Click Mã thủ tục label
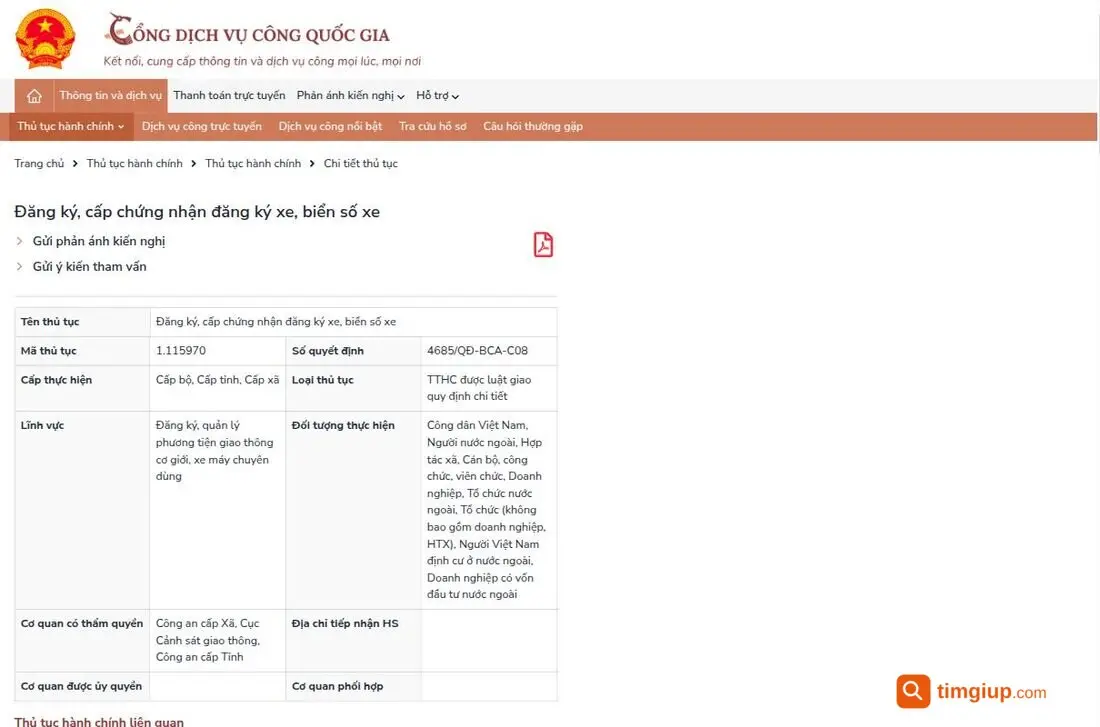The image size is (1100, 727). [48, 351]
